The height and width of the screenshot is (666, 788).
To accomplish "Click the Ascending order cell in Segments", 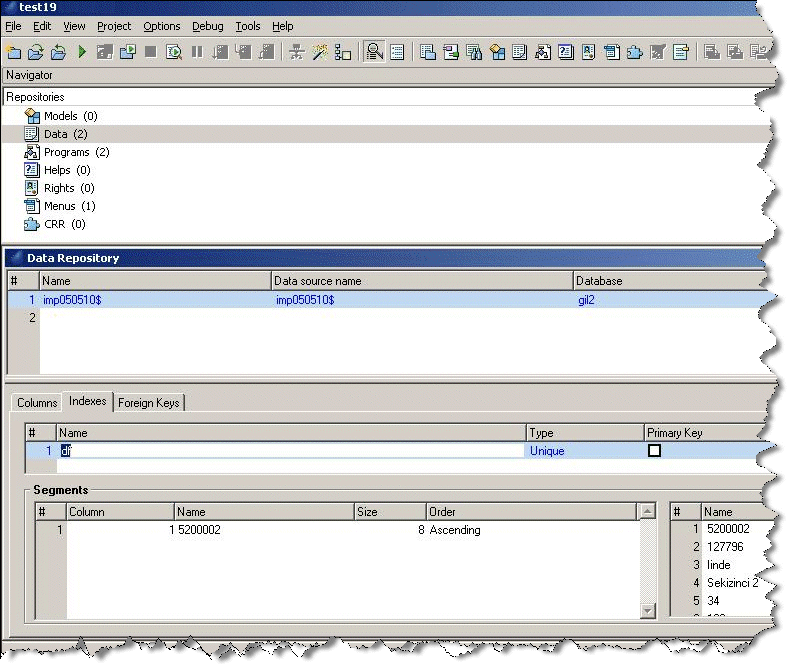I will [x=455, y=530].
